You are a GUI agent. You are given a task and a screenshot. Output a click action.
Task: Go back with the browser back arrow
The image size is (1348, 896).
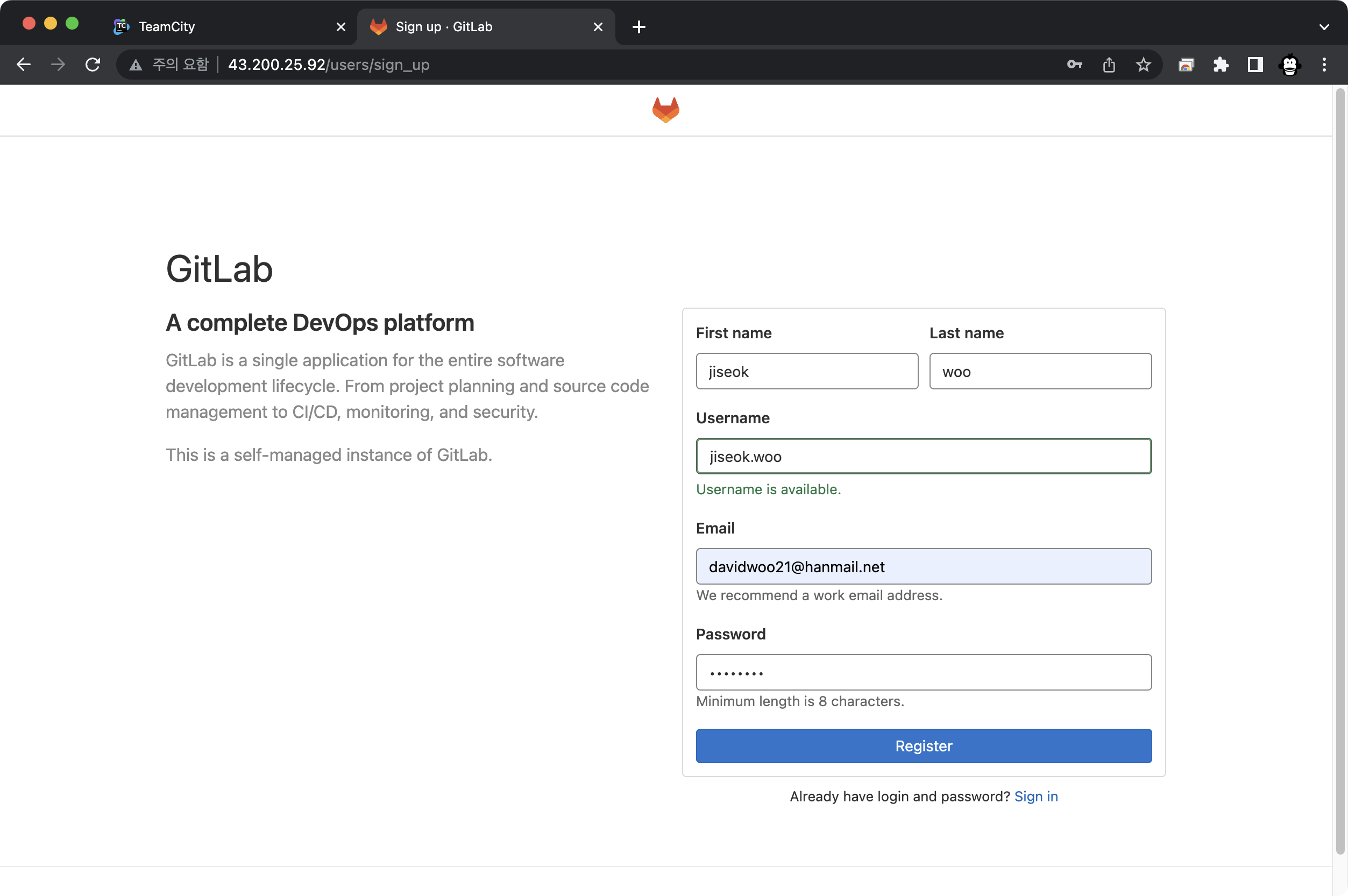(x=24, y=65)
